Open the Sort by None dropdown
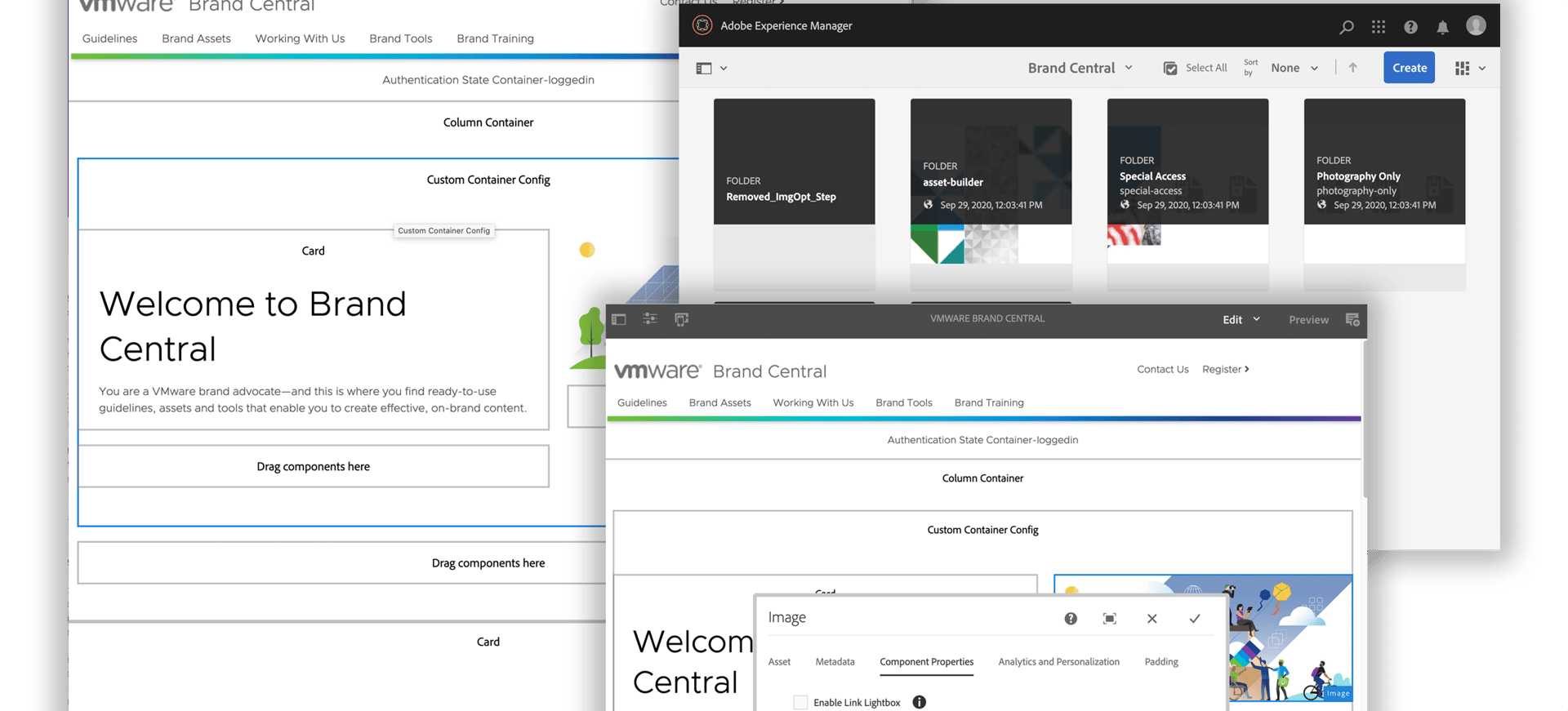Viewport: 1568px width, 711px height. tap(1294, 68)
